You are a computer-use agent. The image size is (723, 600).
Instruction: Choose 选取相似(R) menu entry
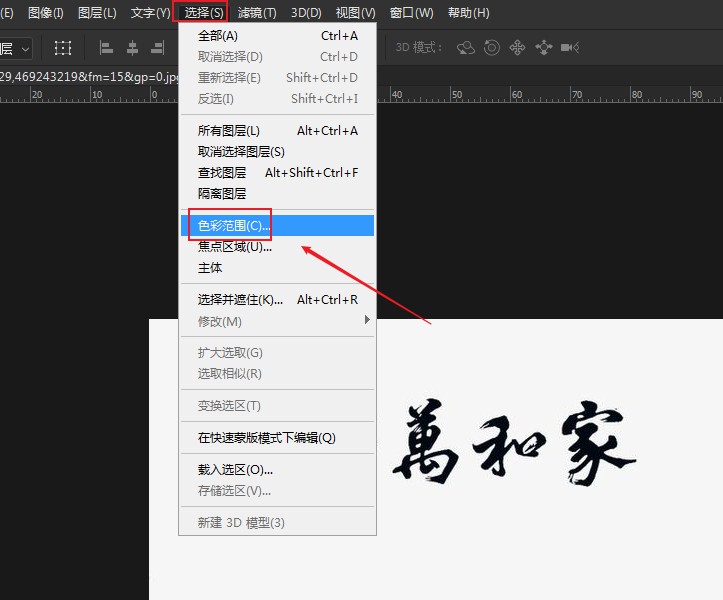click(278, 374)
